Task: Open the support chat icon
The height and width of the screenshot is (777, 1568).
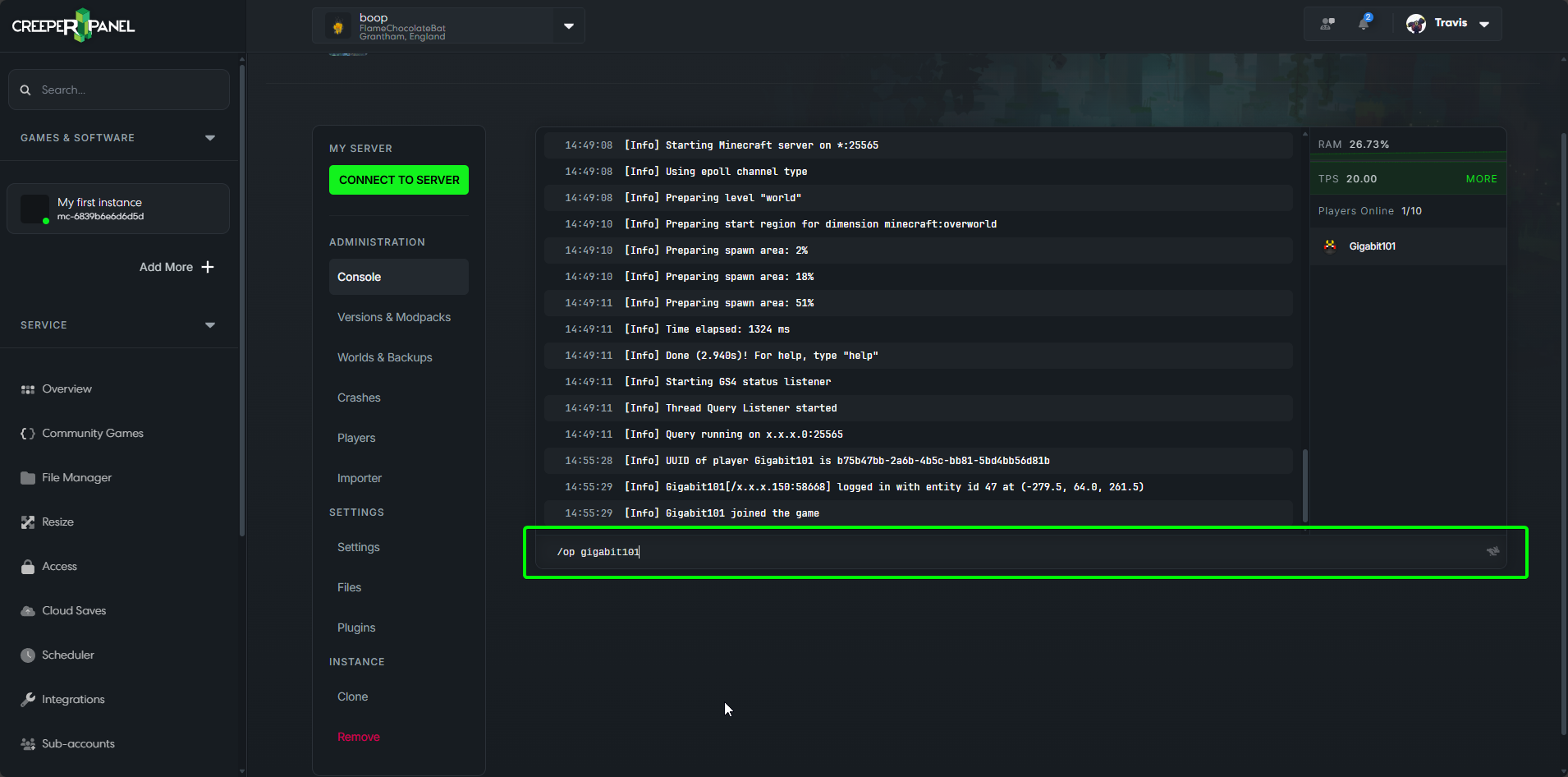Action: pyautogui.click(x=1328, y=23)
